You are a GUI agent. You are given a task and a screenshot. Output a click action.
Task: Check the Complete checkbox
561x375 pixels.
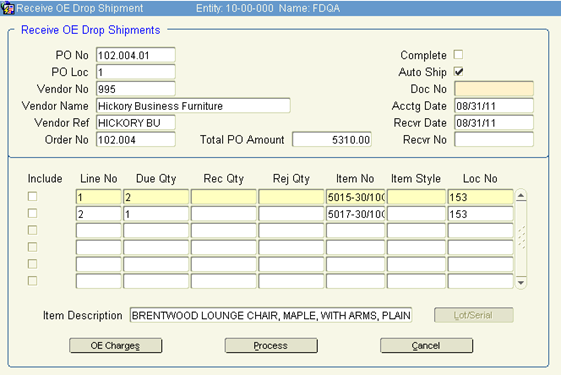[458, 54]
